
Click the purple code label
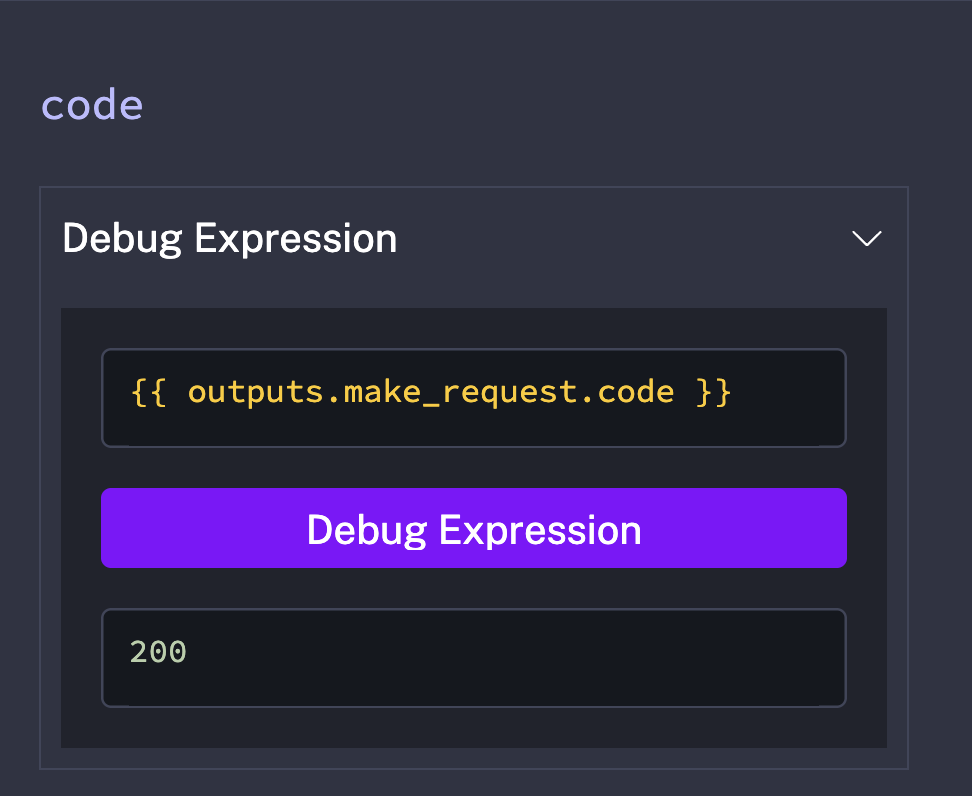pyautogui.click(x=92, y=104)
